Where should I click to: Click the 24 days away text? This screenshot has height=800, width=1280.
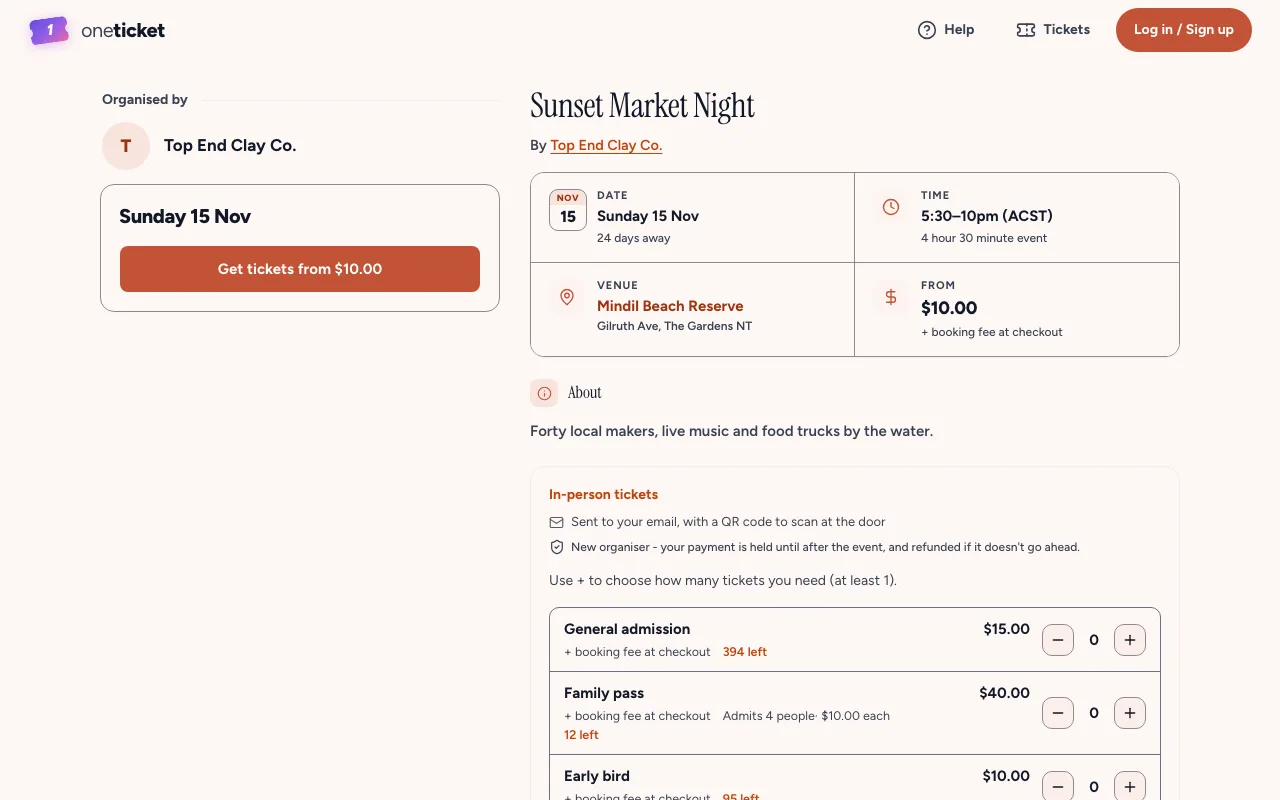pyautogui.click(x=634, y=238)
